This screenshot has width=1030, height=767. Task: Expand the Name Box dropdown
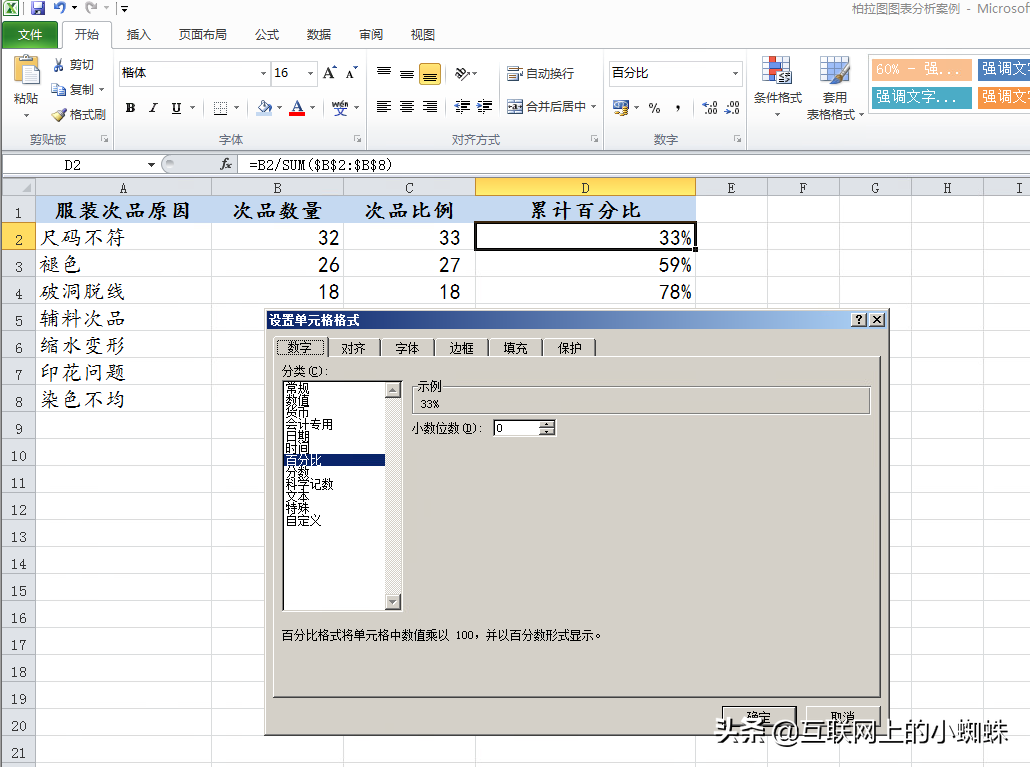tap(151, 165)
